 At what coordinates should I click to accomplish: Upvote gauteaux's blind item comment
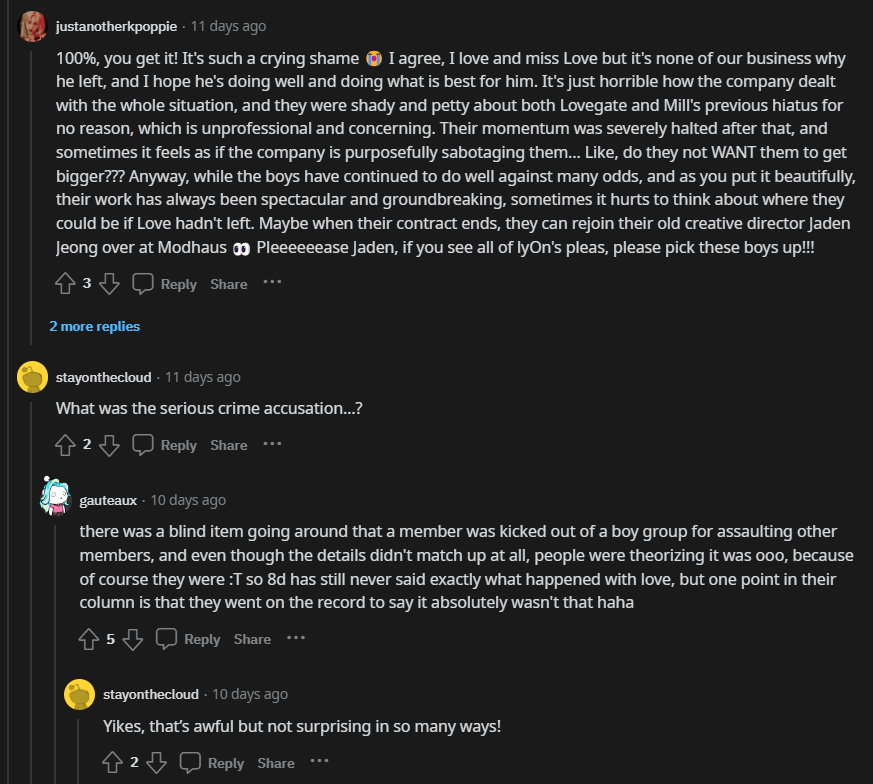point(89,639)
